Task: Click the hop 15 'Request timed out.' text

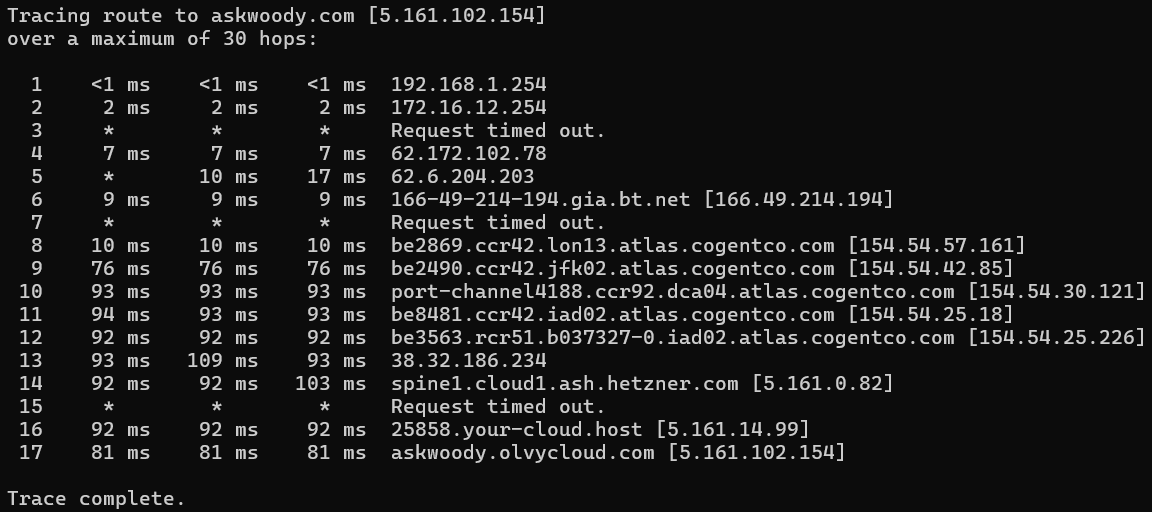Action: 498,407
